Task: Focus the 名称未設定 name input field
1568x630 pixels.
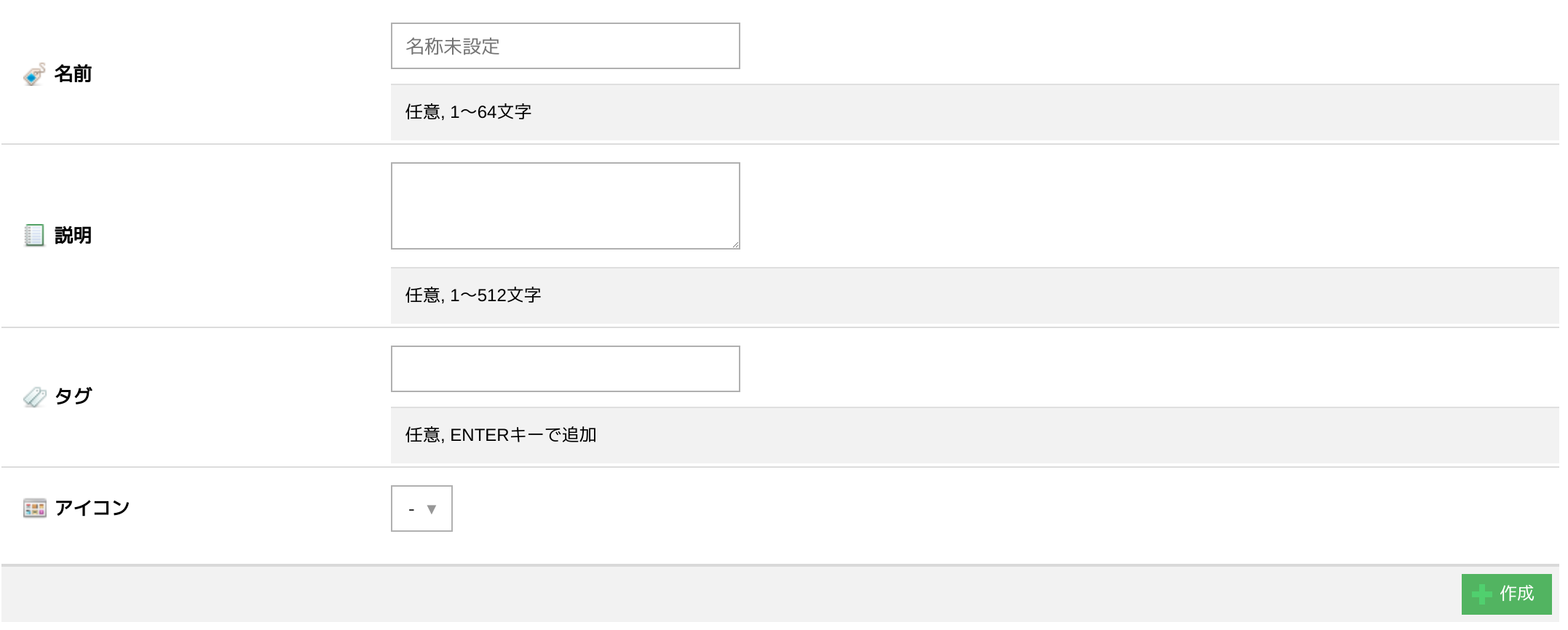Action: tap(565, 47)
